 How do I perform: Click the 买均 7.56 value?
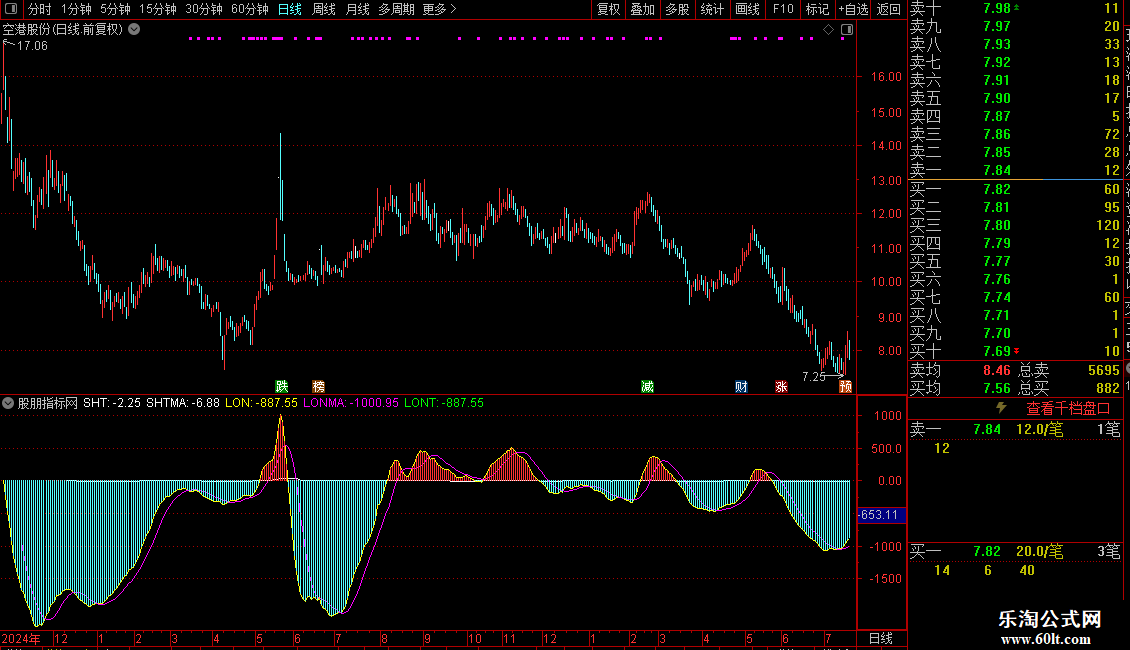997,388
